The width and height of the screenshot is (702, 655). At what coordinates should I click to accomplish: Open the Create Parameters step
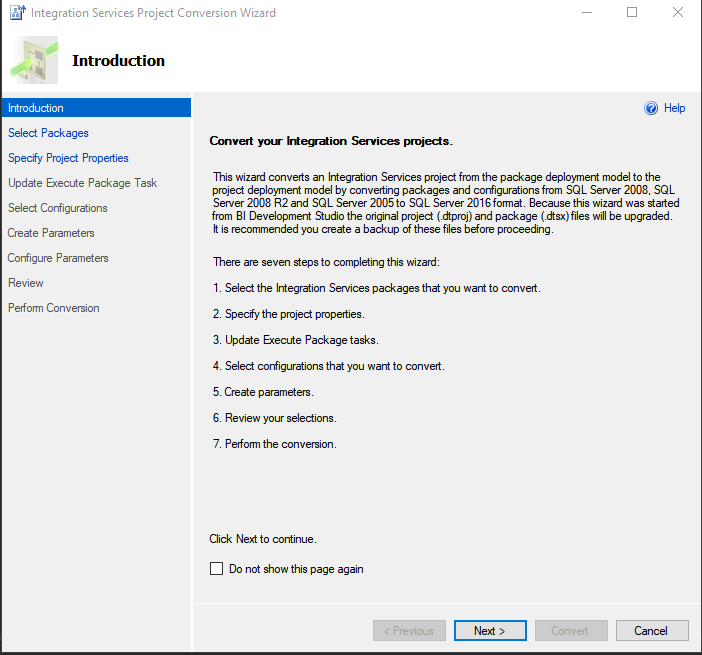(x=51, y=233)
